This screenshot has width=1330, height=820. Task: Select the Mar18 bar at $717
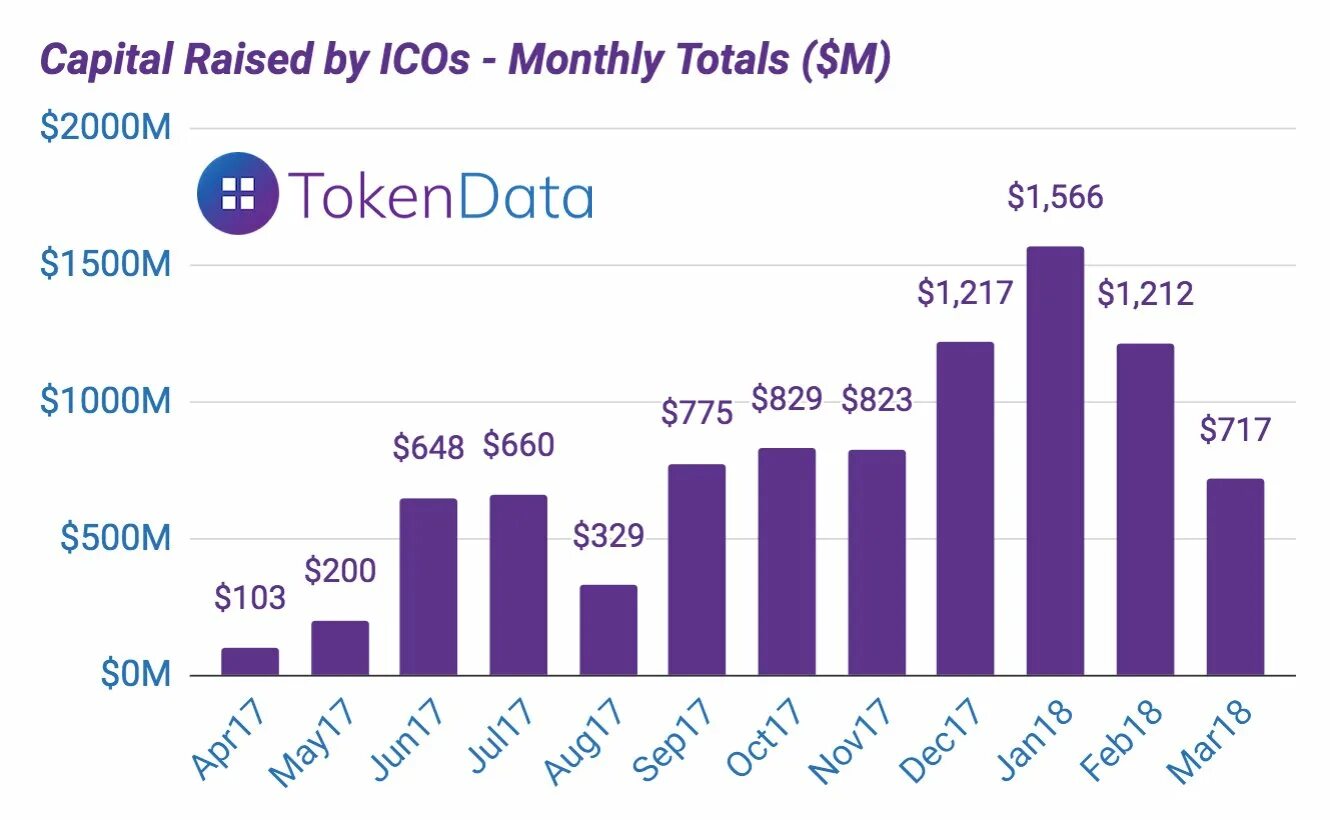tap(1235, 578)
